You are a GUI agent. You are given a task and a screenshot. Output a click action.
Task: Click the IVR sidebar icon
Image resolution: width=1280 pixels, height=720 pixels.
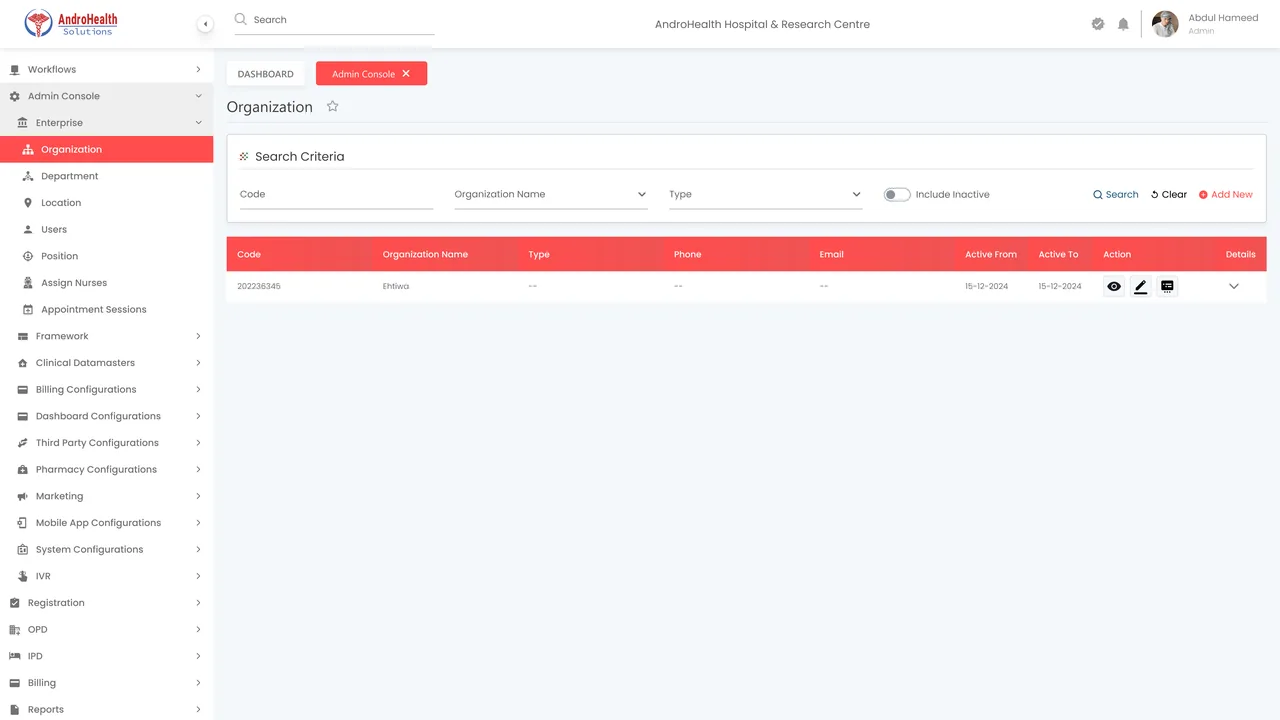[23, 576]
